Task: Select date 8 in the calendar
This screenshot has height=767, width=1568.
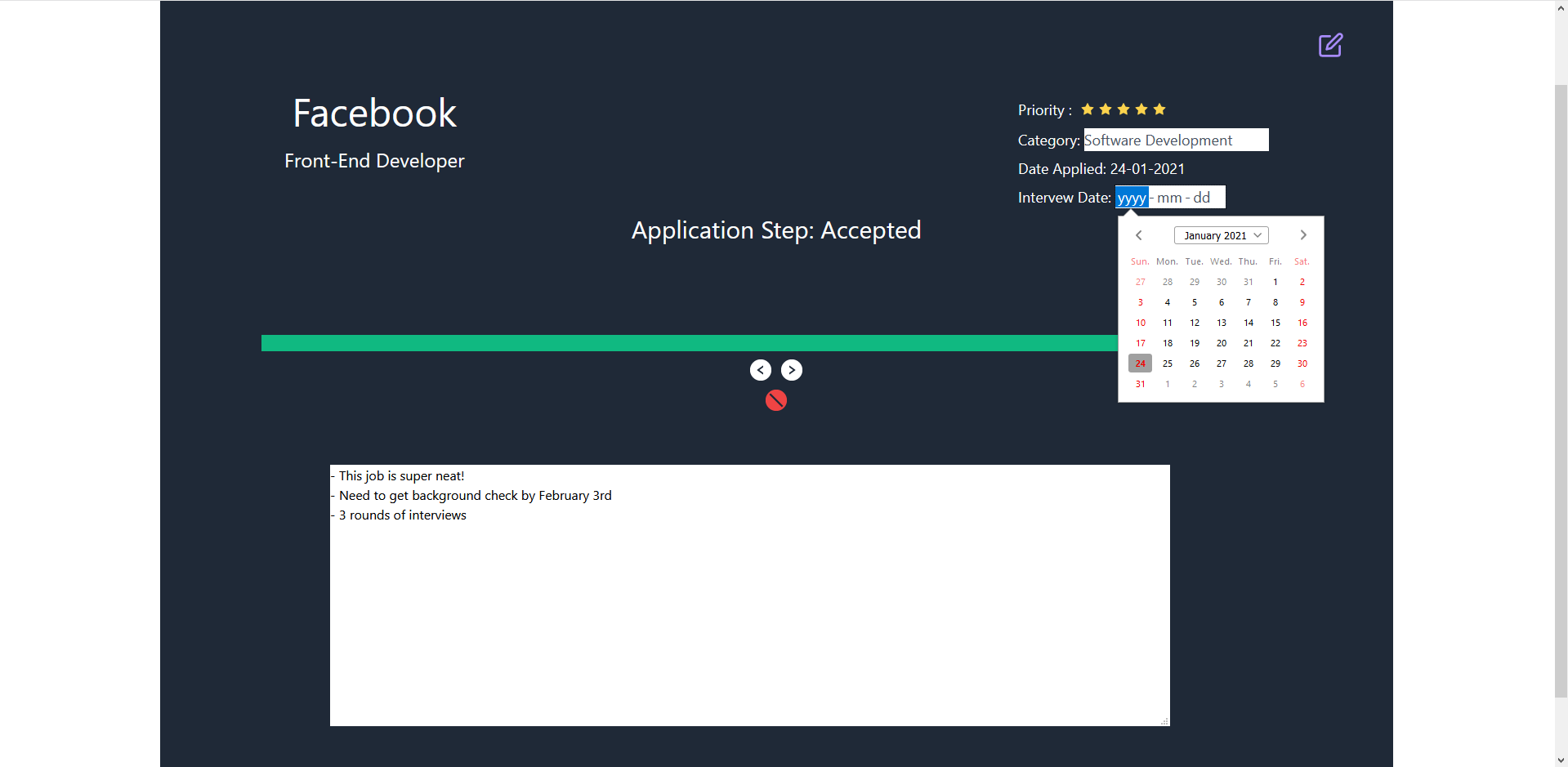Action: pyautogui.click(x=1275, y=302)
